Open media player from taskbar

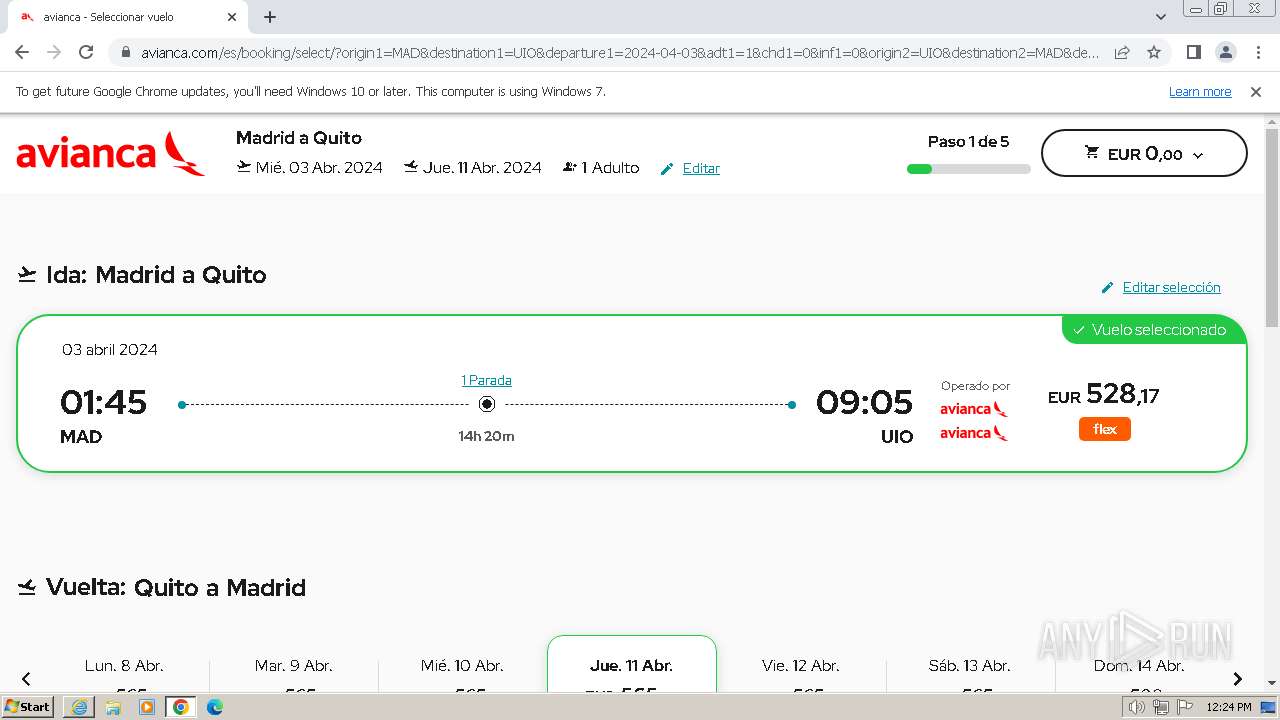pyautogui.click(x=147, y=707)
